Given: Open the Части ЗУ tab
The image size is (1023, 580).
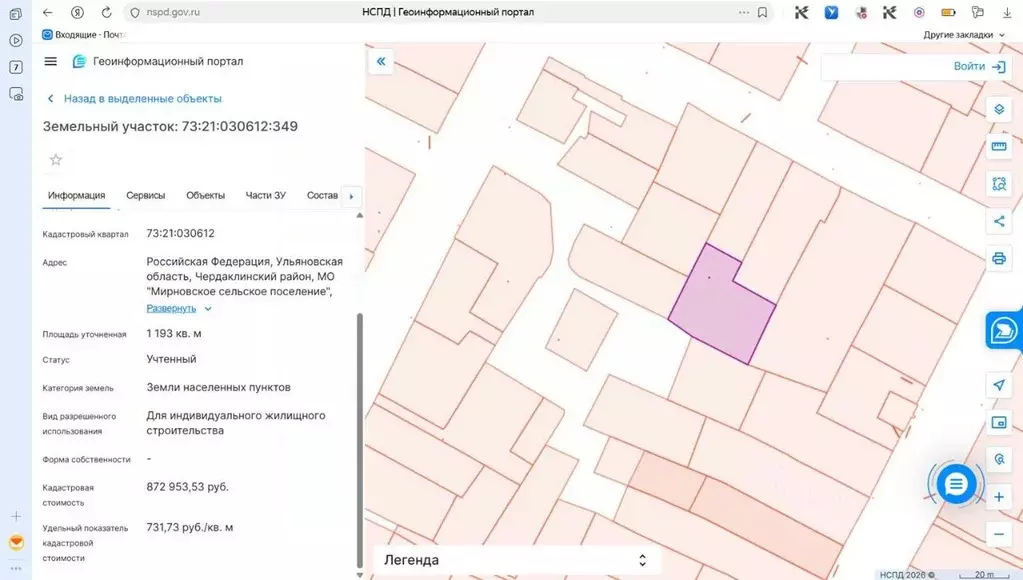Looking at the screenshot, I should [265, 196].
